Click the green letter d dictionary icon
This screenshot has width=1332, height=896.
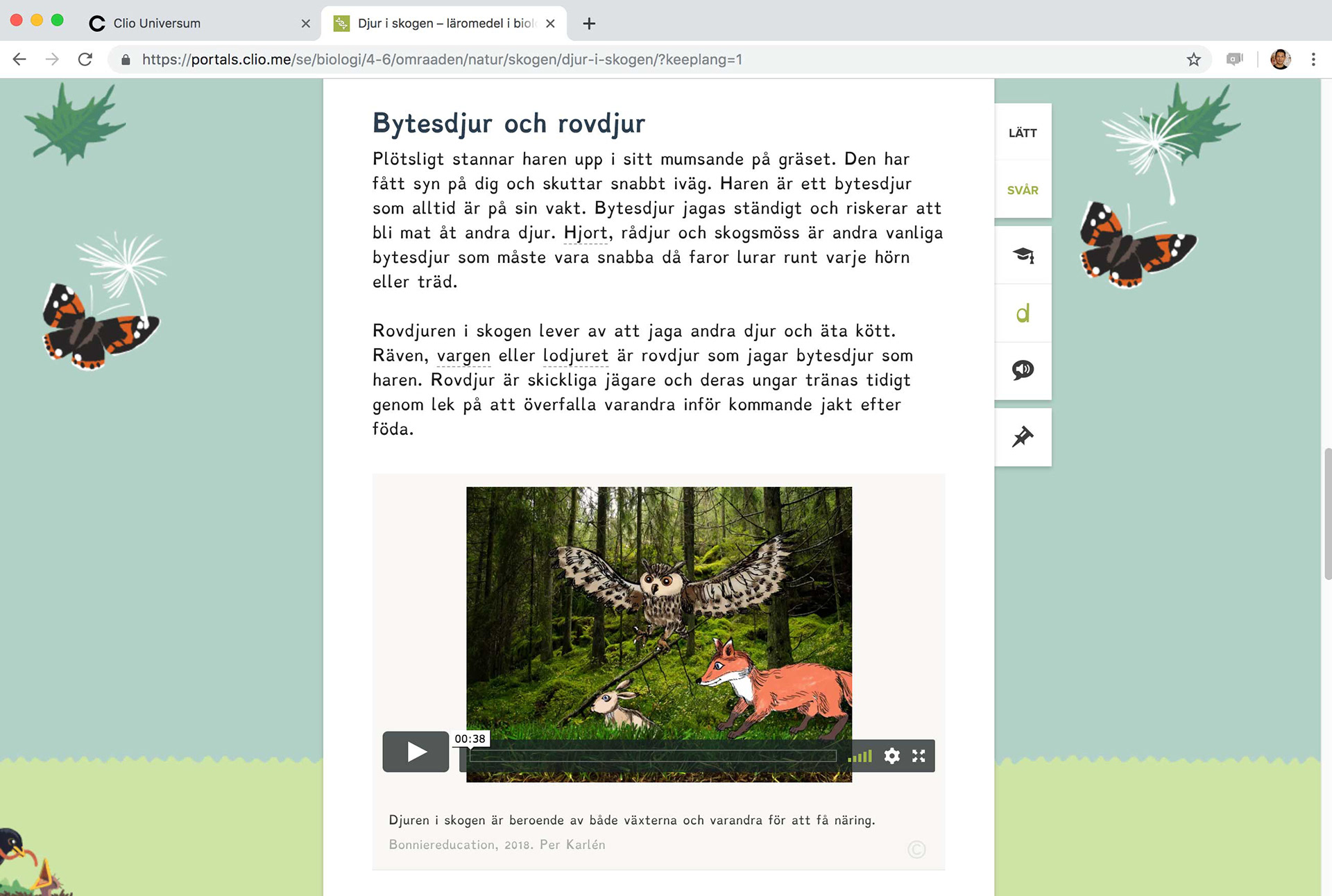[1023, 313]
